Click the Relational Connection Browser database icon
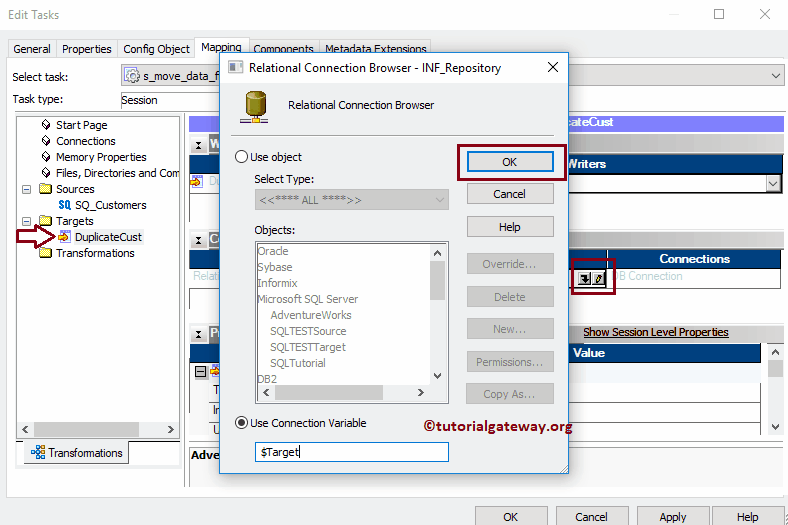The height and width of the screenshot is (525, 788). tap(255, 107)
